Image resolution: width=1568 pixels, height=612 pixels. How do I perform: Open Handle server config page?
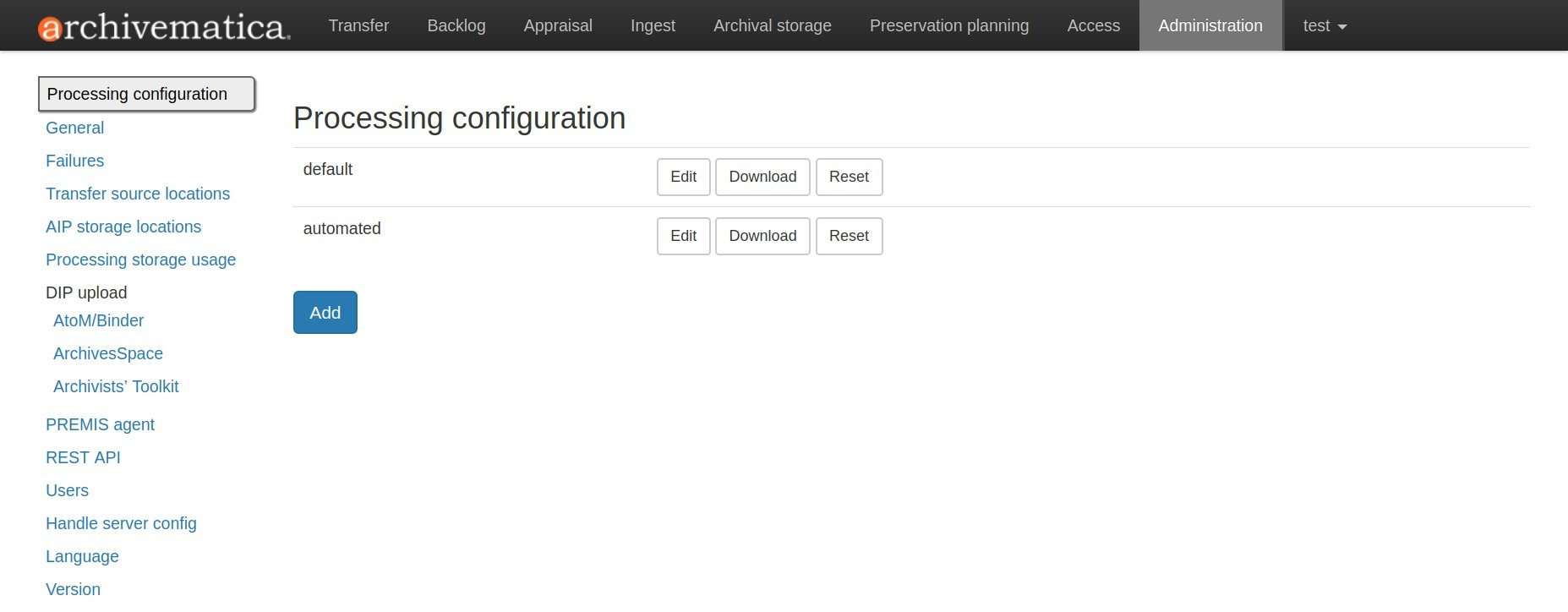[121, 523]
